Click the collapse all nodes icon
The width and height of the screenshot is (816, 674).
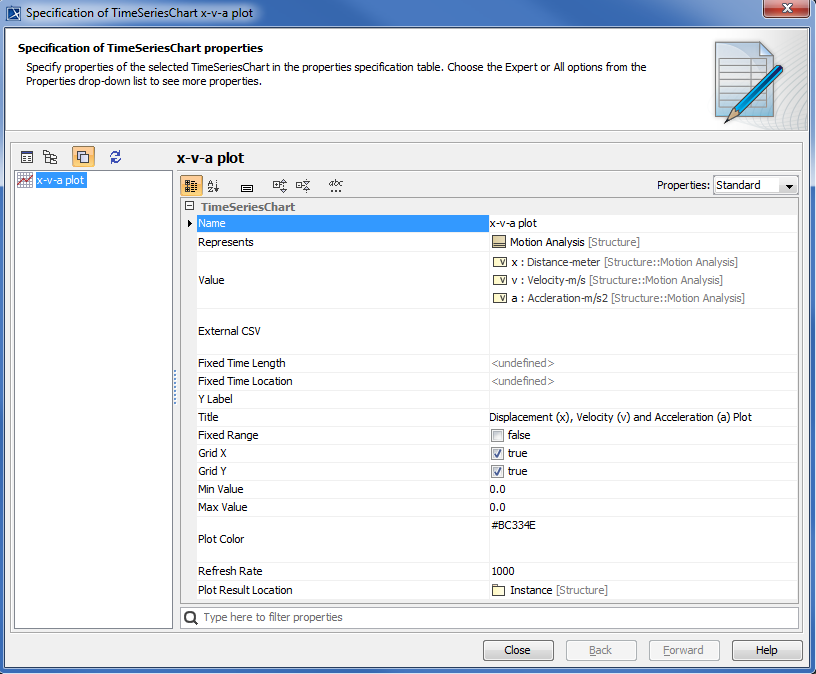304,186
